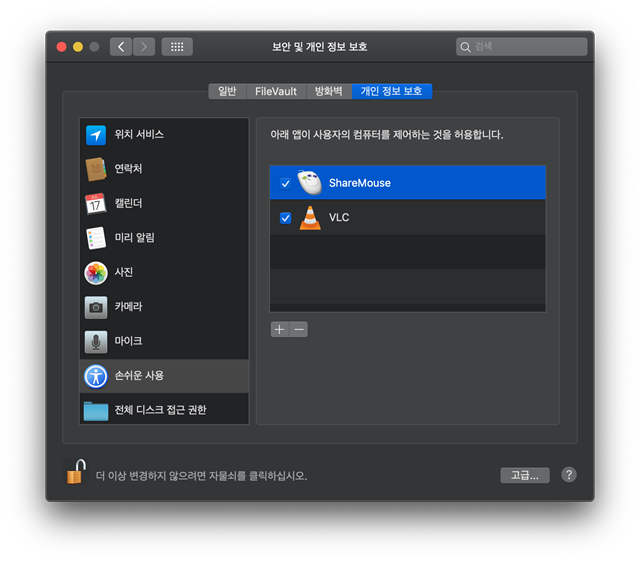Screen dimensions: 640x562
Task: Go forward with the right chevron
Action: click(x=144, y=47)
